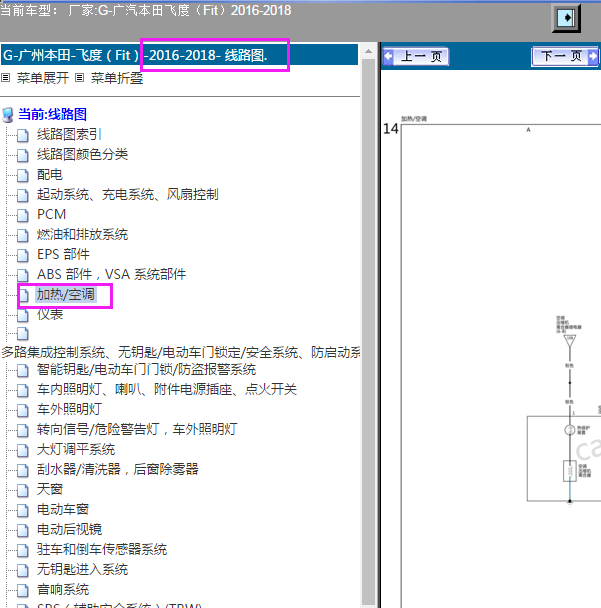Click page icon beside 车内照明灯 entry
The height and width of the screenshot is (608, 601).
23,390
